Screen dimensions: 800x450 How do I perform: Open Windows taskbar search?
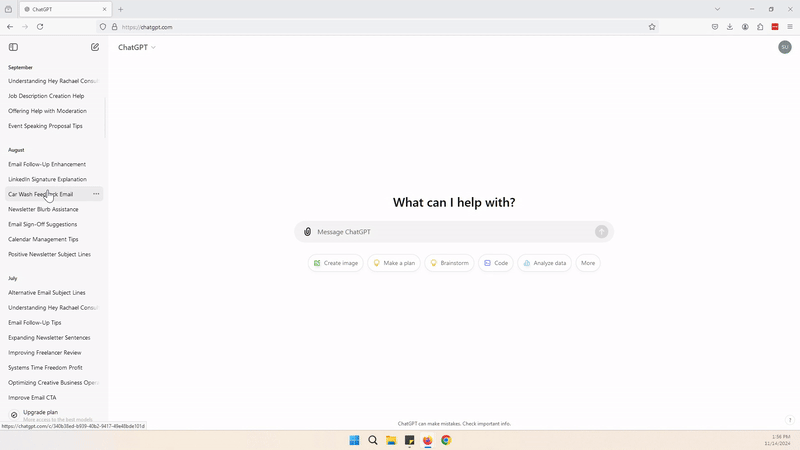373,440
